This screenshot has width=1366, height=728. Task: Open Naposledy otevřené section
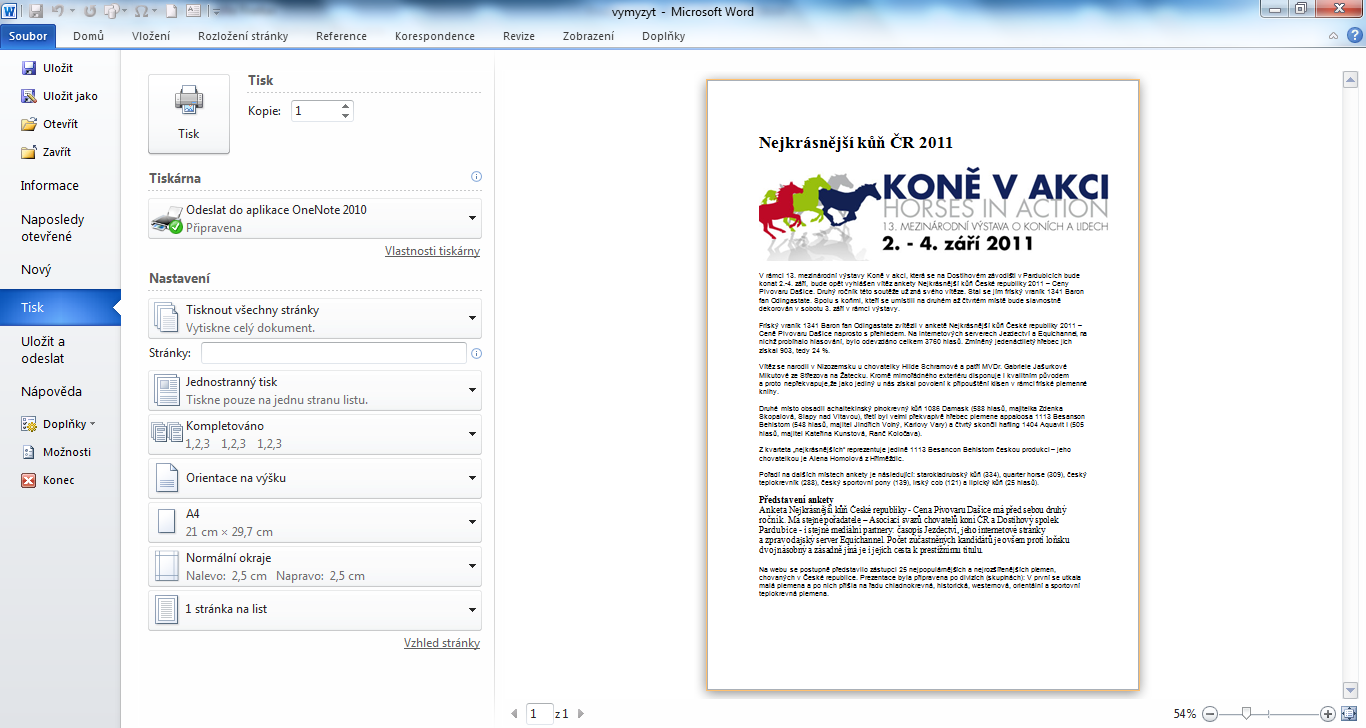53,228
